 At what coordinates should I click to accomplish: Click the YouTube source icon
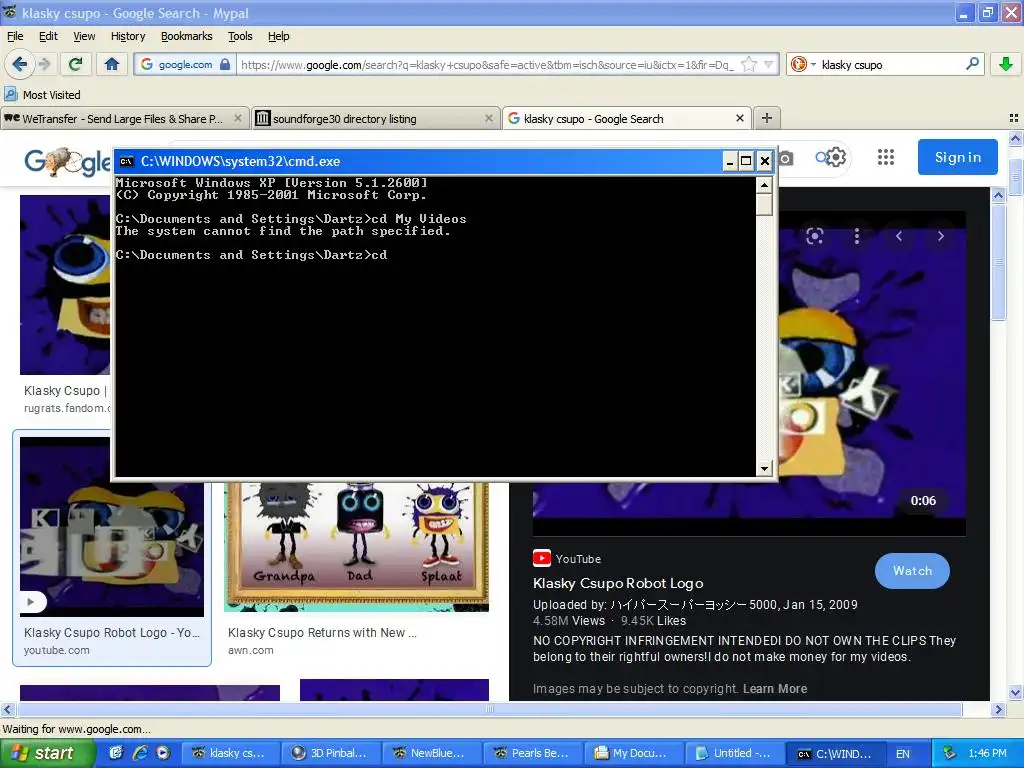pyautogui.click(x=541, y=558)
